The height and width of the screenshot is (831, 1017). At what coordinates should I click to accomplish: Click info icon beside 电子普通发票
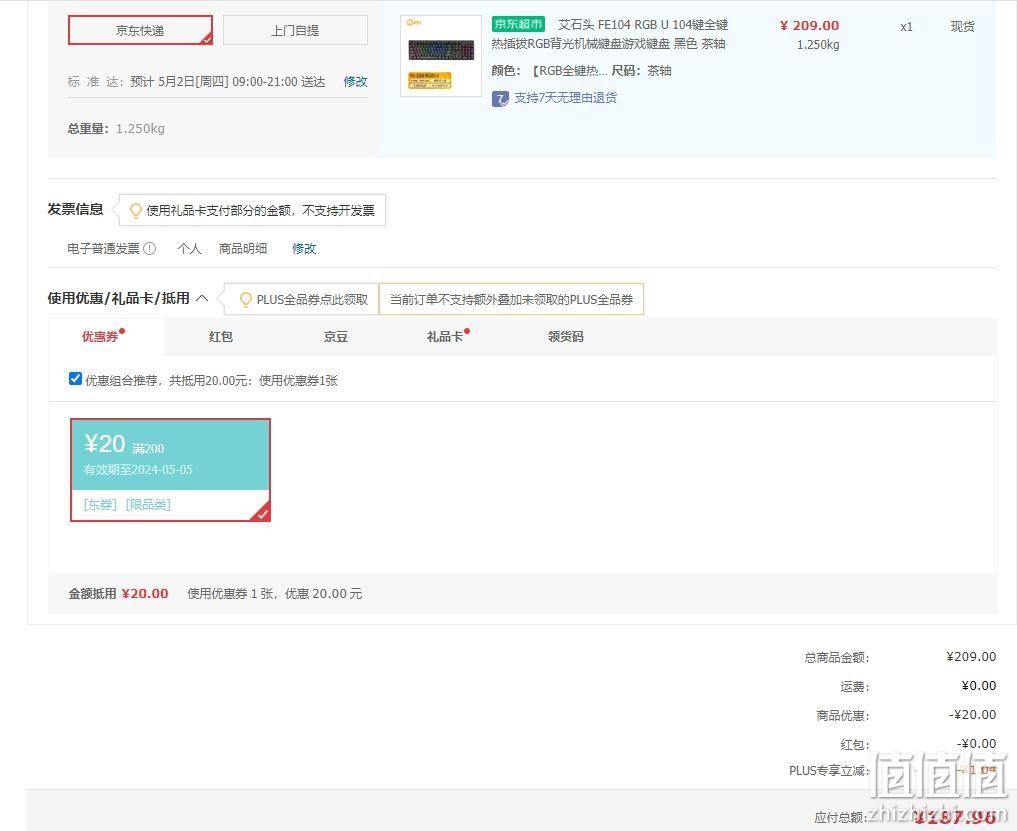pyautogui.click(x=150, y=248)
